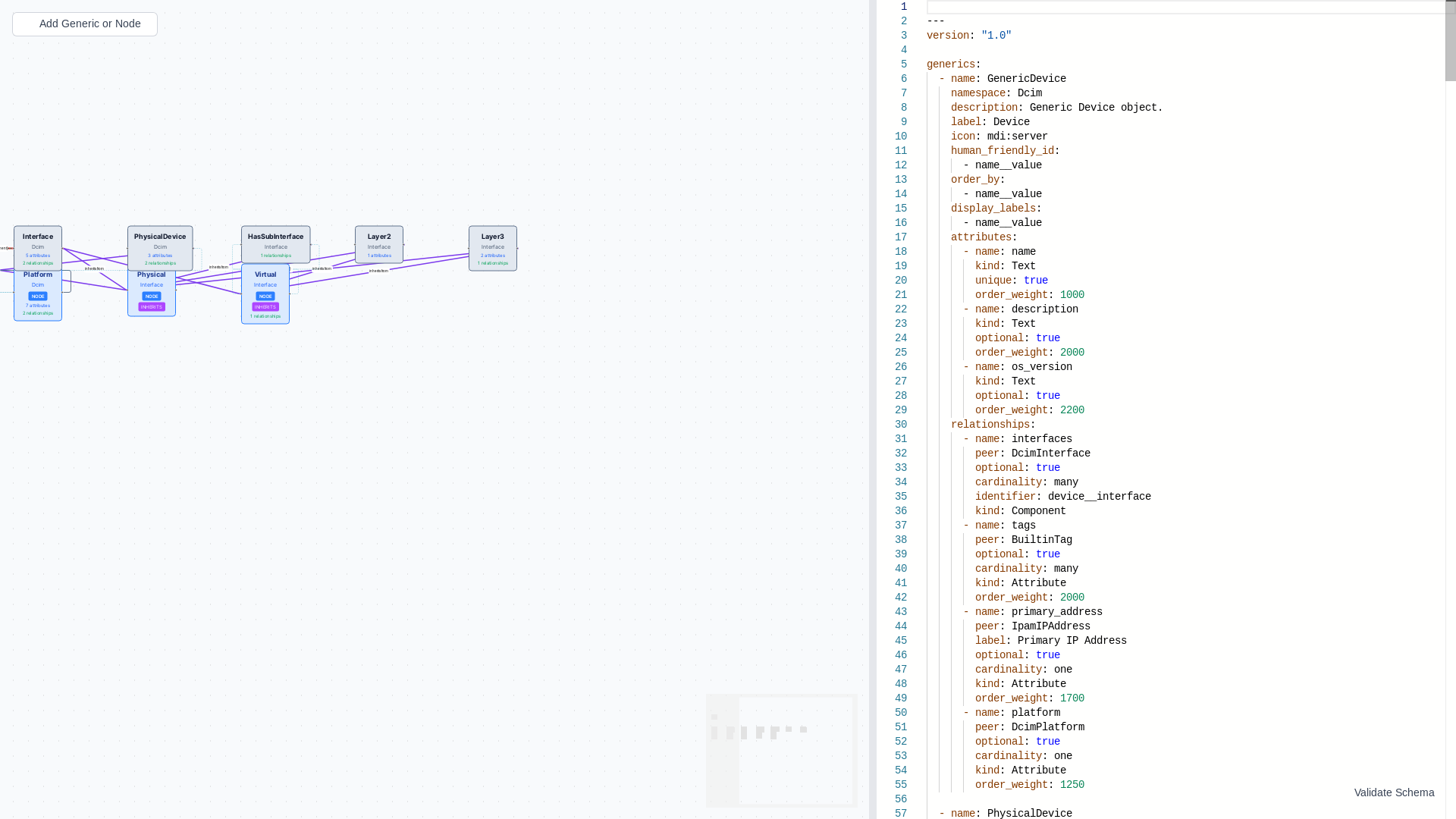This screenshot has width=1456, height=819.
Task: Click 'label: Primary IP Address' line
Action: (x=1051, y=641)
